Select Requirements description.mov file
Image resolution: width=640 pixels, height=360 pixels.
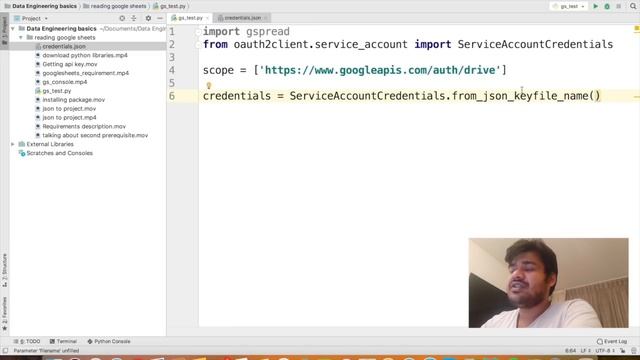pos(84,127)
